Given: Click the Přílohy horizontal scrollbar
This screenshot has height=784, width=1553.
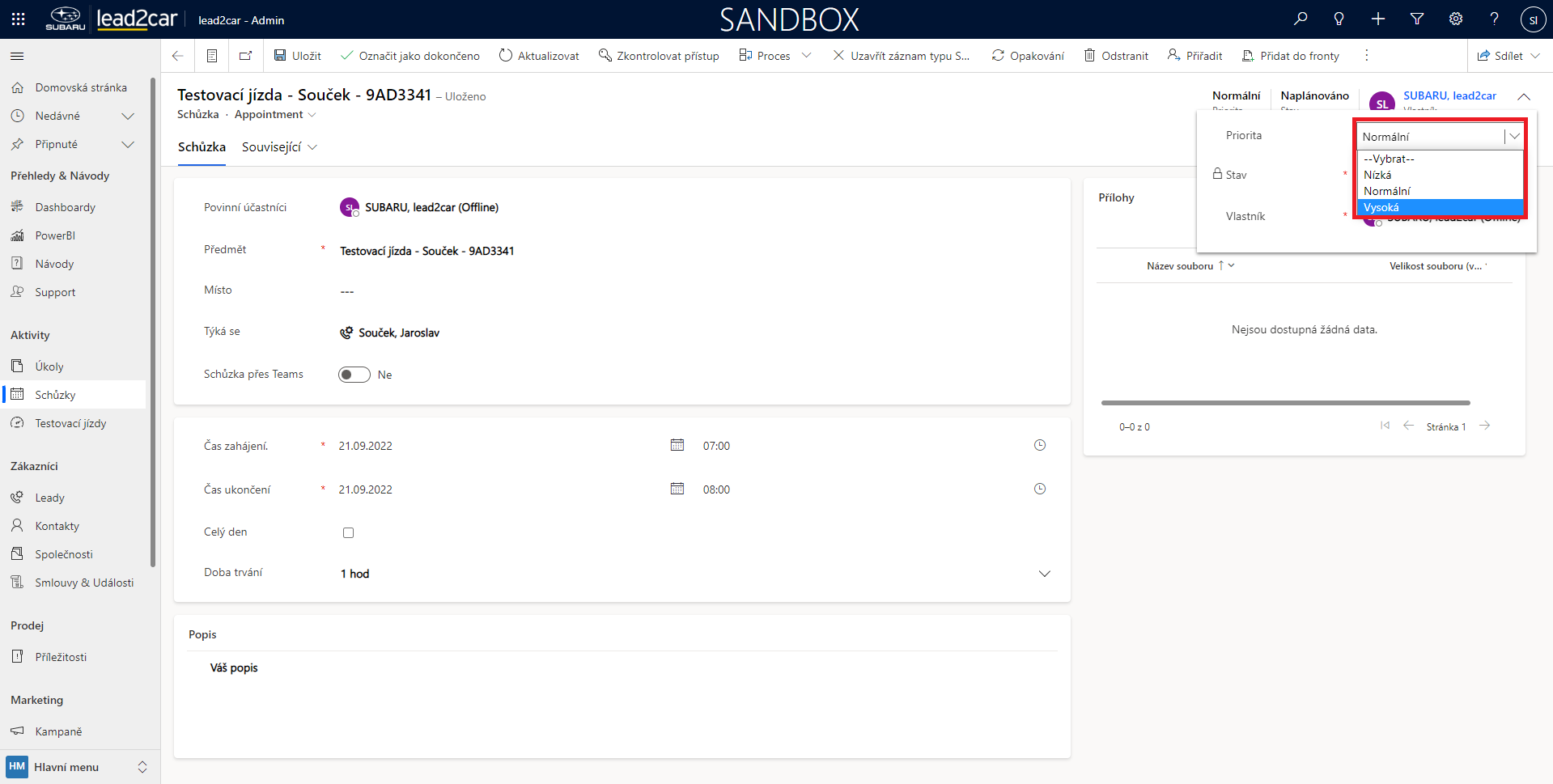Looking at the screenshot, I should (1285, 402).
